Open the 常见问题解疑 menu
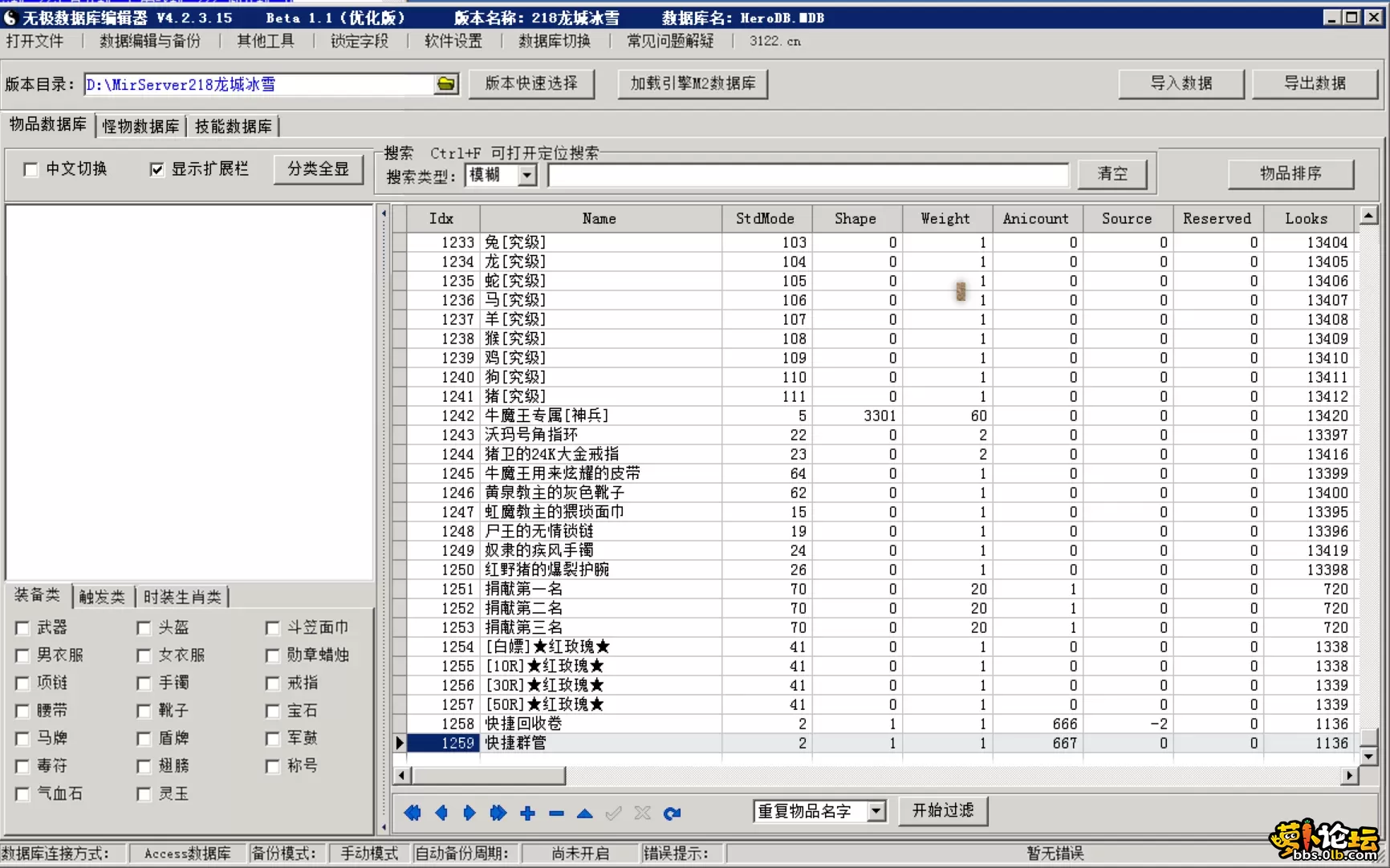The image size is (1390, 868). (670, 41)
